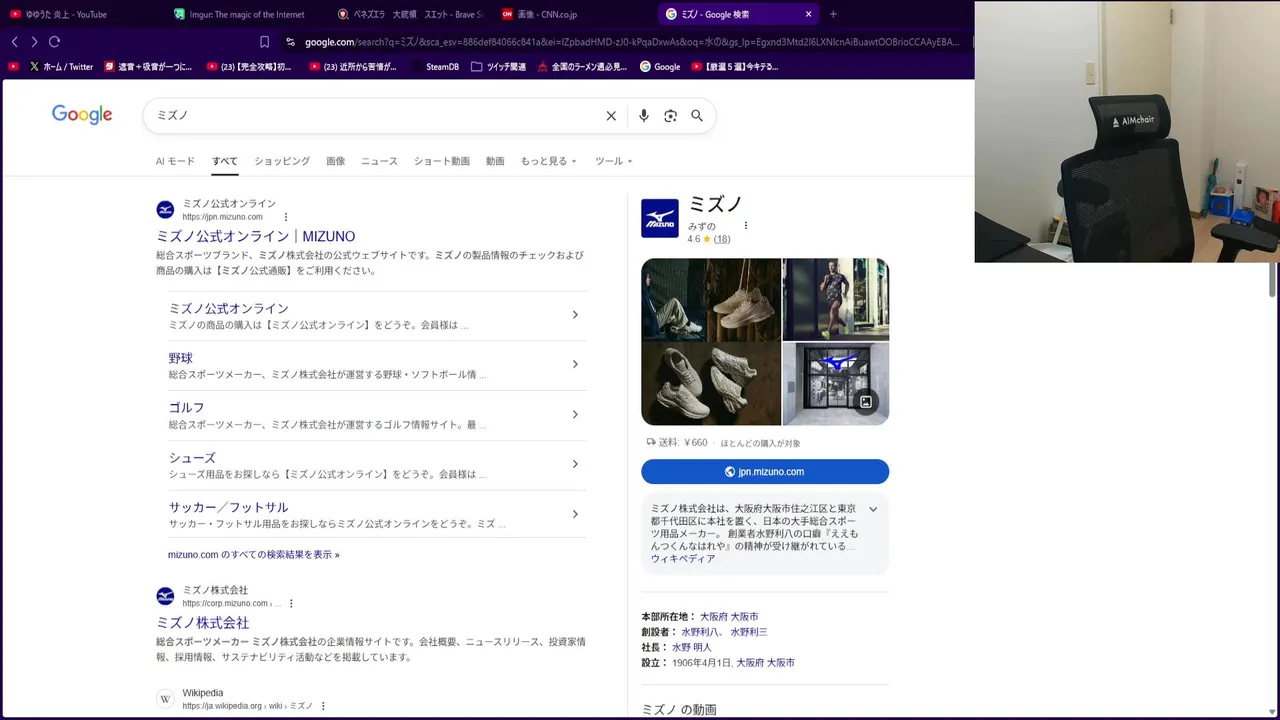Click the page vertical scrollbar

pos(1274,280)
